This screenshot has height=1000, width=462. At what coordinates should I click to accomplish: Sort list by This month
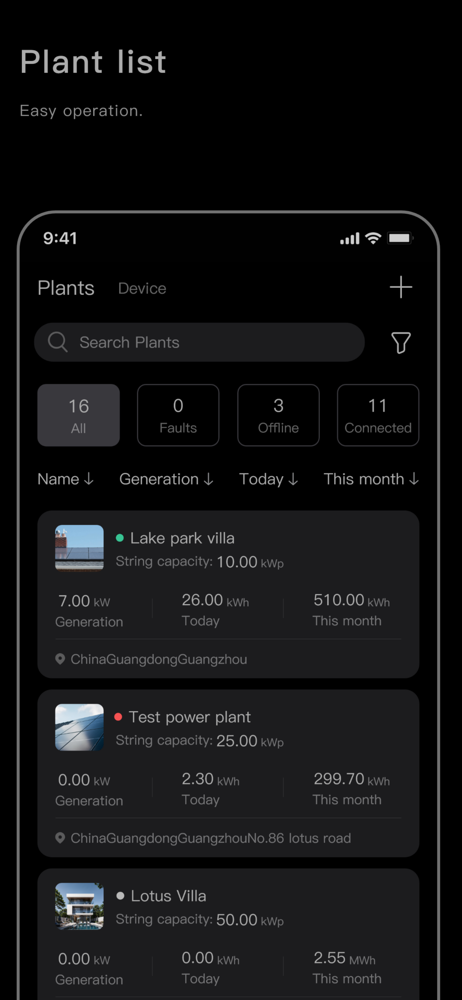(371, 479)
